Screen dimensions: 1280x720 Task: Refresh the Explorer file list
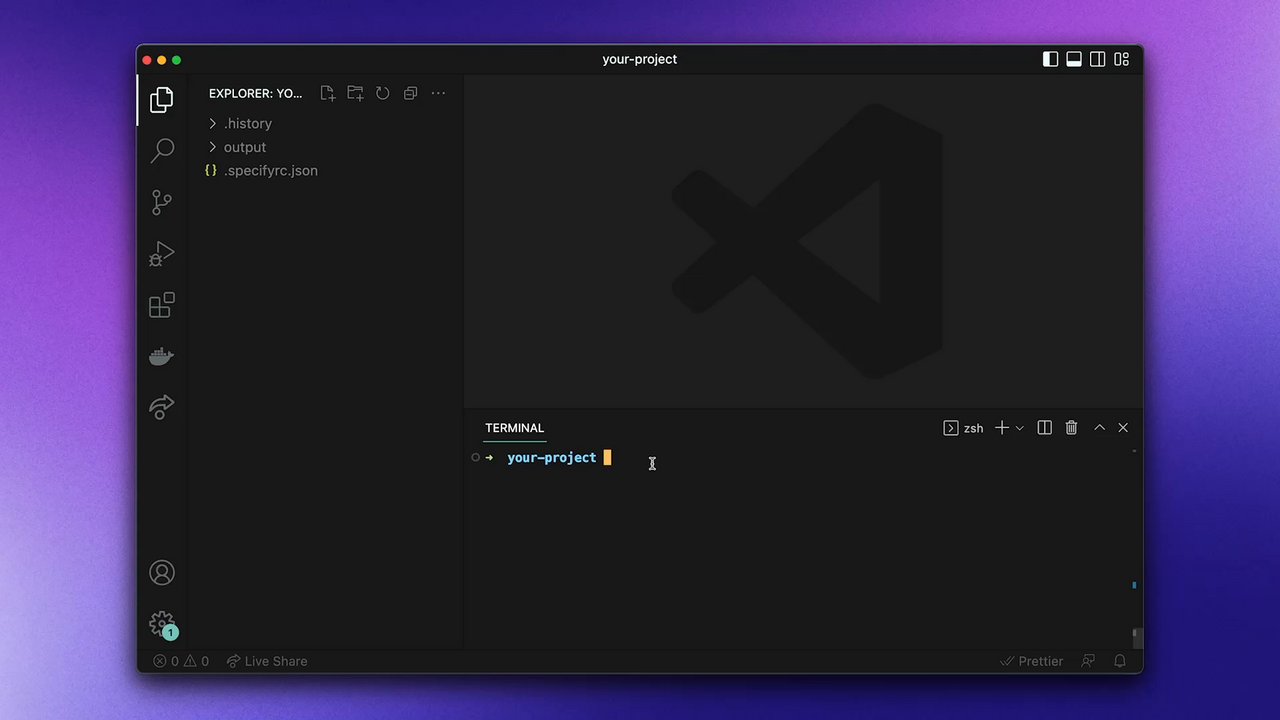(382, 93)
